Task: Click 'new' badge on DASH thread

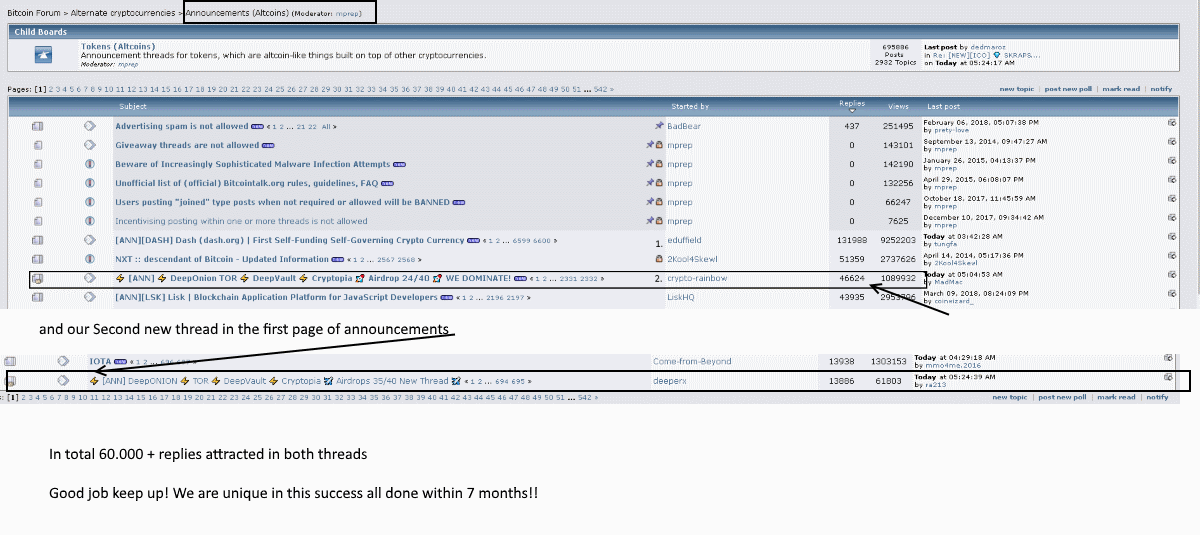Action: pyautogui.click(x=474, y=241)
